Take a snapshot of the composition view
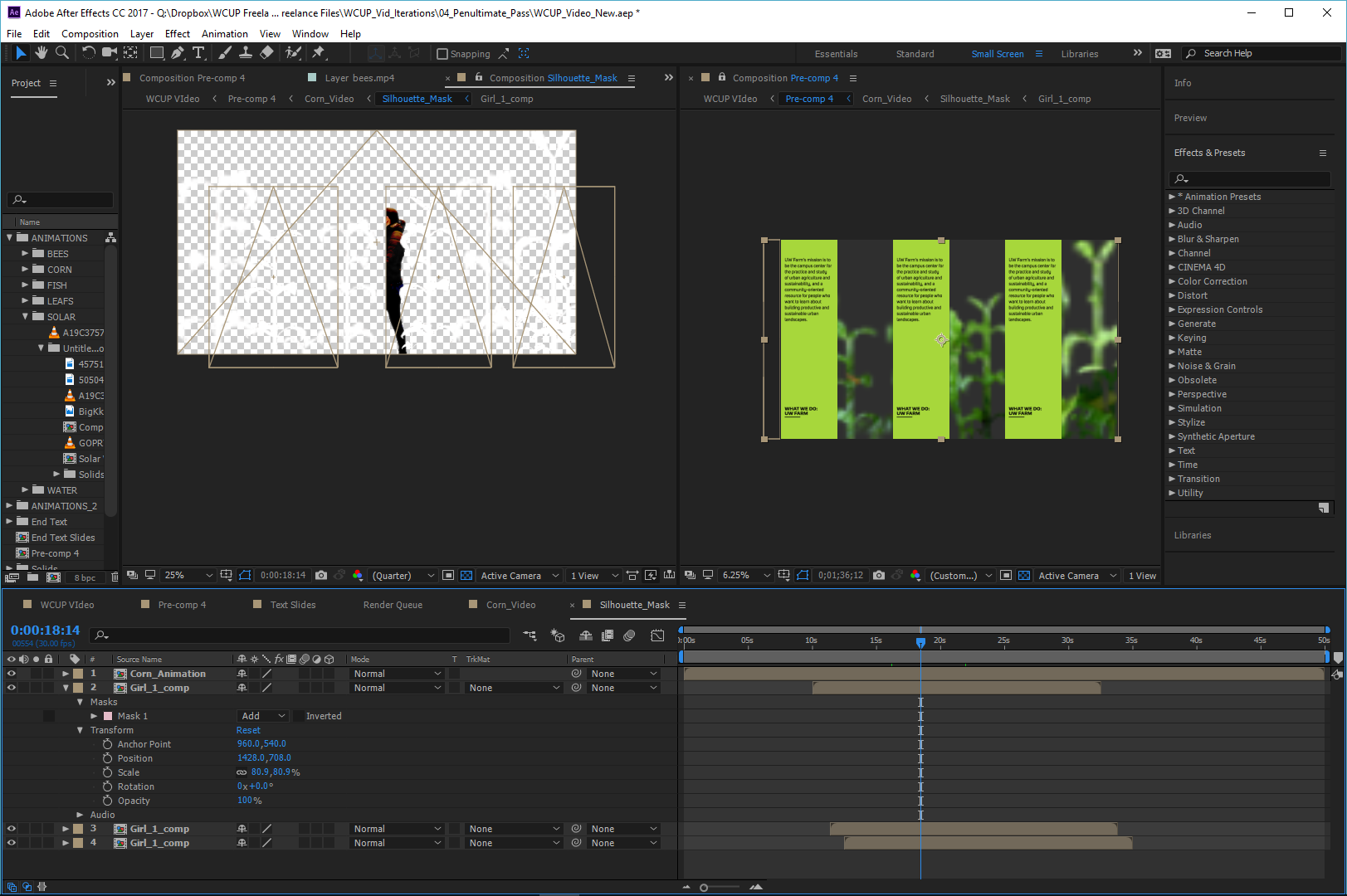 click(x=321, y=575)
